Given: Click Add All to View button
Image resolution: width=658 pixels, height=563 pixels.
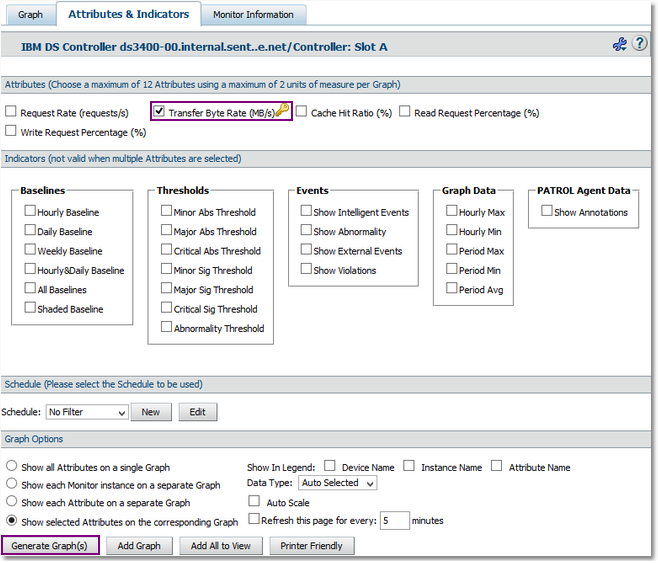Looking at the screenshot, I should (221, 546).
